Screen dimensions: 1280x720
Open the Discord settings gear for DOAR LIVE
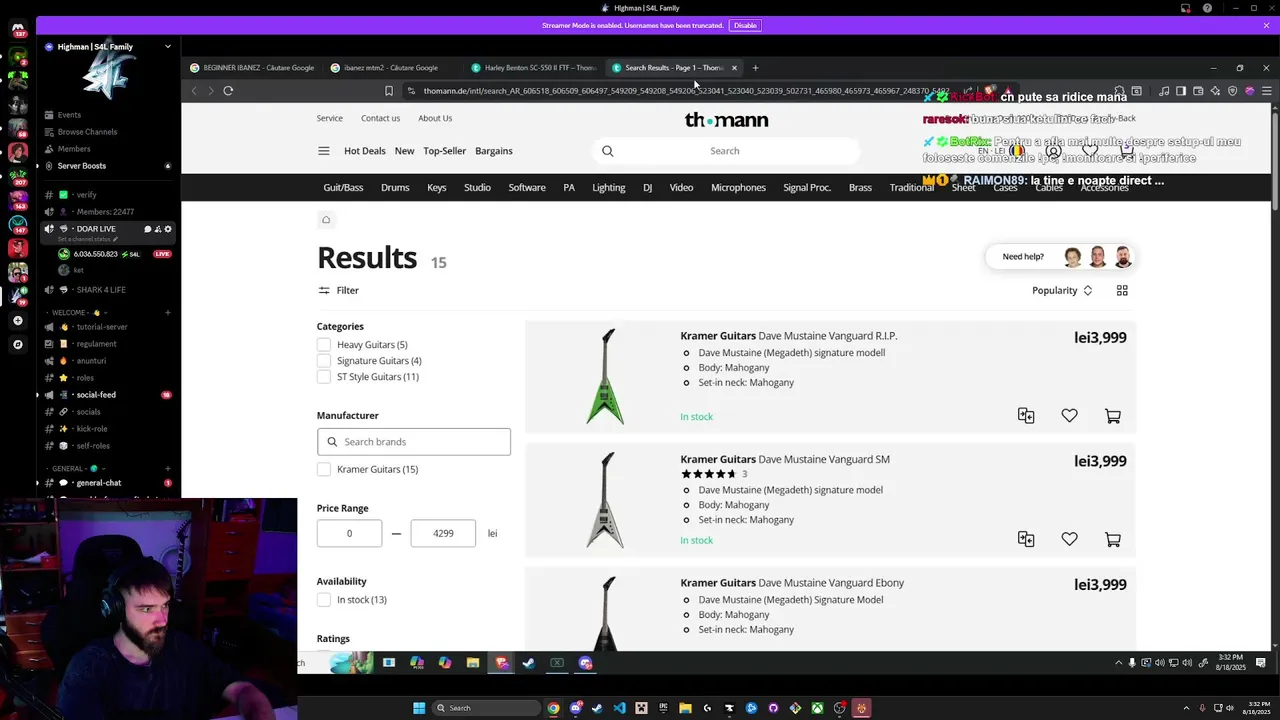(x=167, y=229)
